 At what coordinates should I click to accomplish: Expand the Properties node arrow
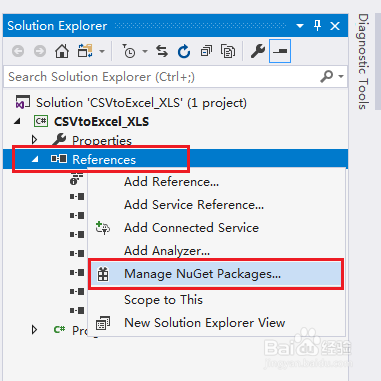tap(34, 140)
